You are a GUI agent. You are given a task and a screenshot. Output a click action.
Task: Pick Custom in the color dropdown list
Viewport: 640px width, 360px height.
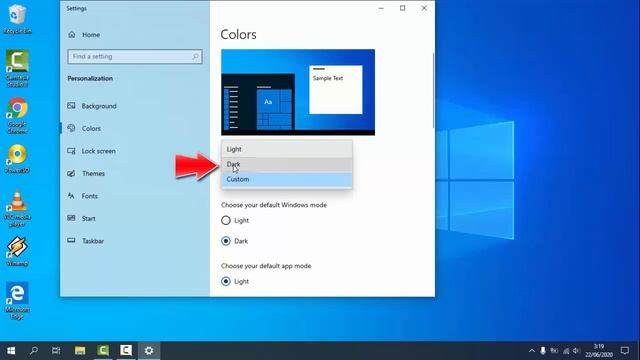coord(287,180)
